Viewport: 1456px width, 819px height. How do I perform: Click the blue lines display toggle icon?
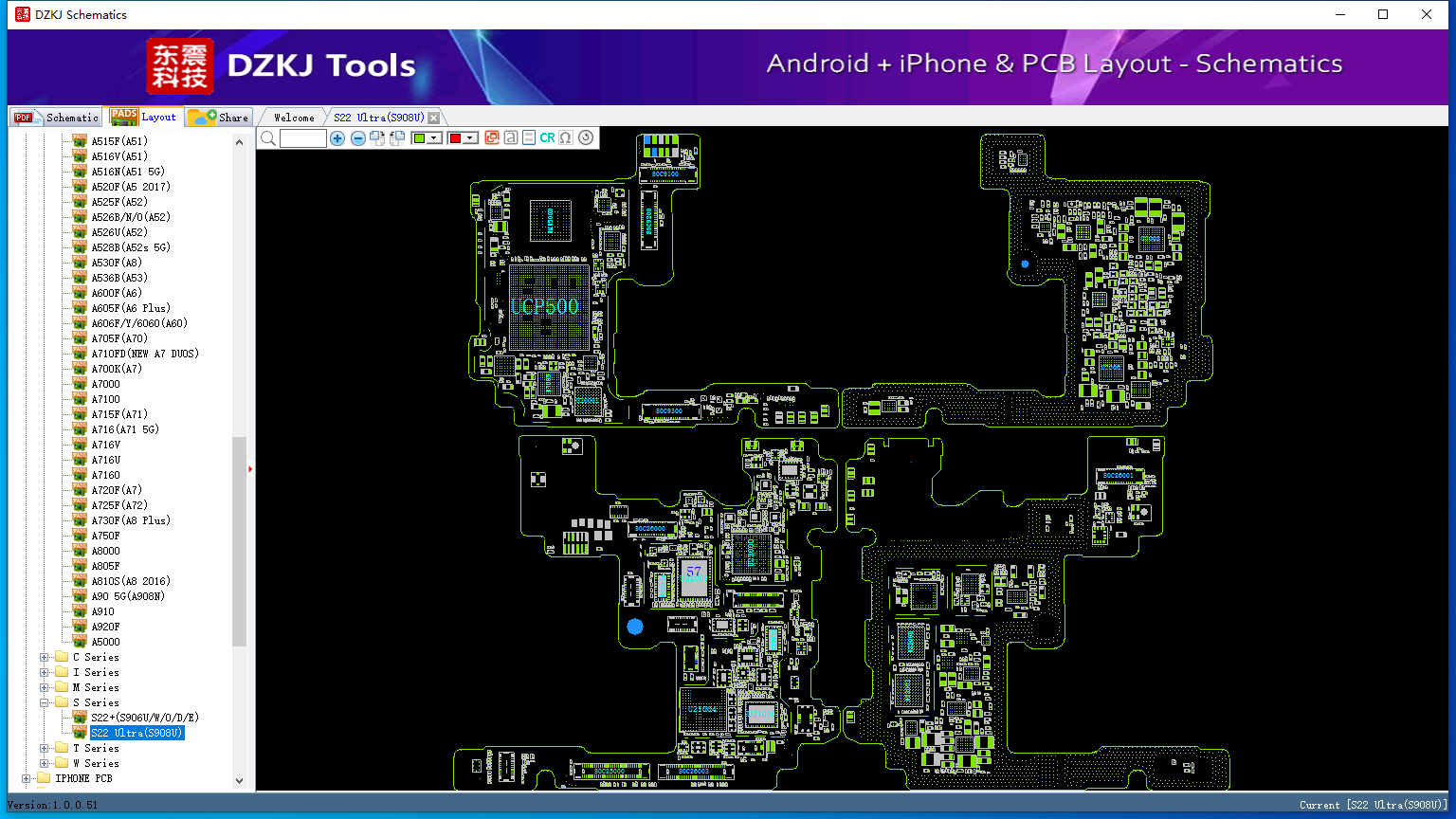click(x=529, y=137)
